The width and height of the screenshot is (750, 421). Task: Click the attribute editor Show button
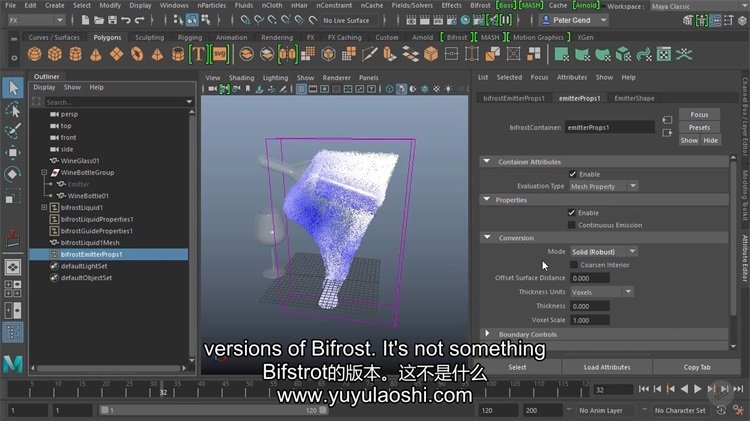(689, 140)
